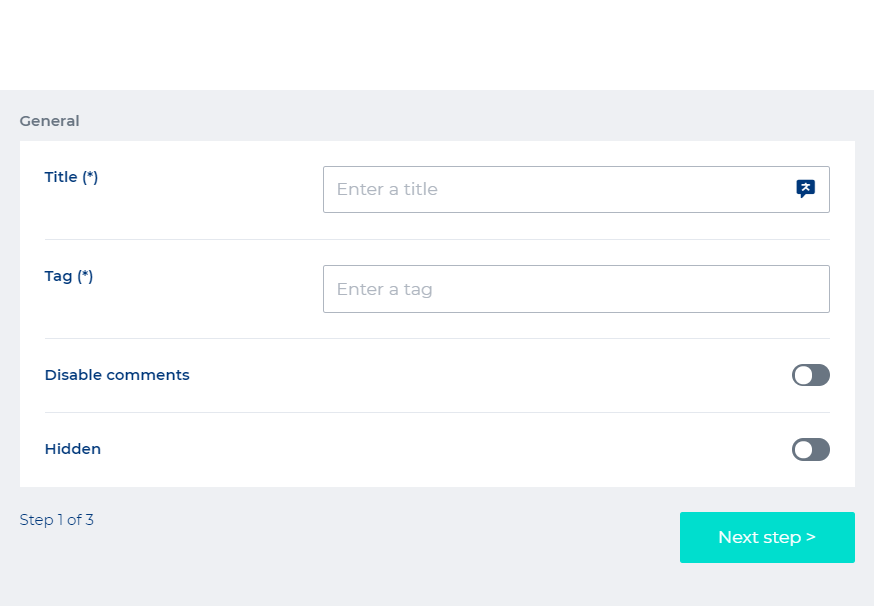Turn on the Hidden toggle

[811, 449]
